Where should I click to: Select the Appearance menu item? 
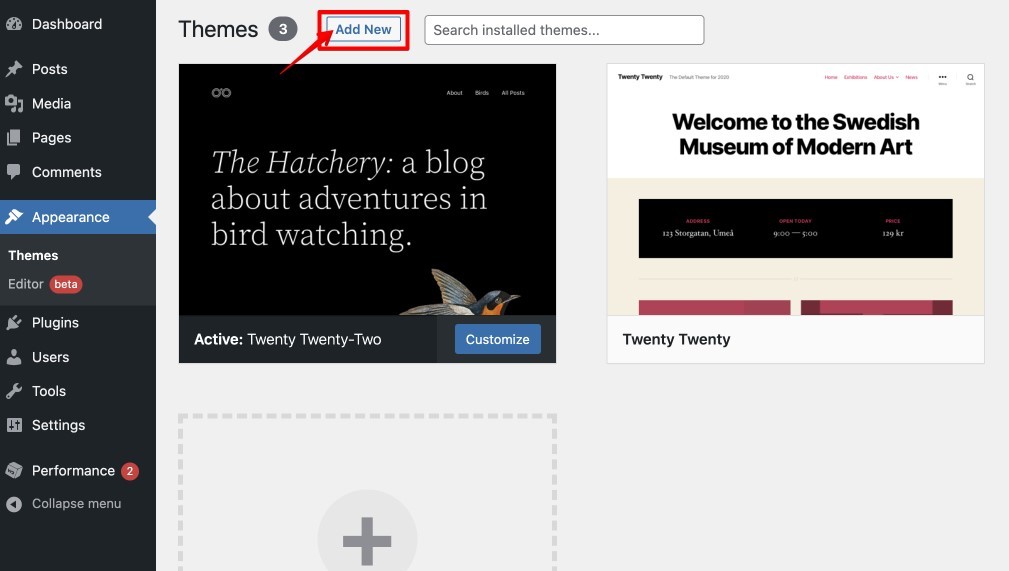click(x=78, y=217)
